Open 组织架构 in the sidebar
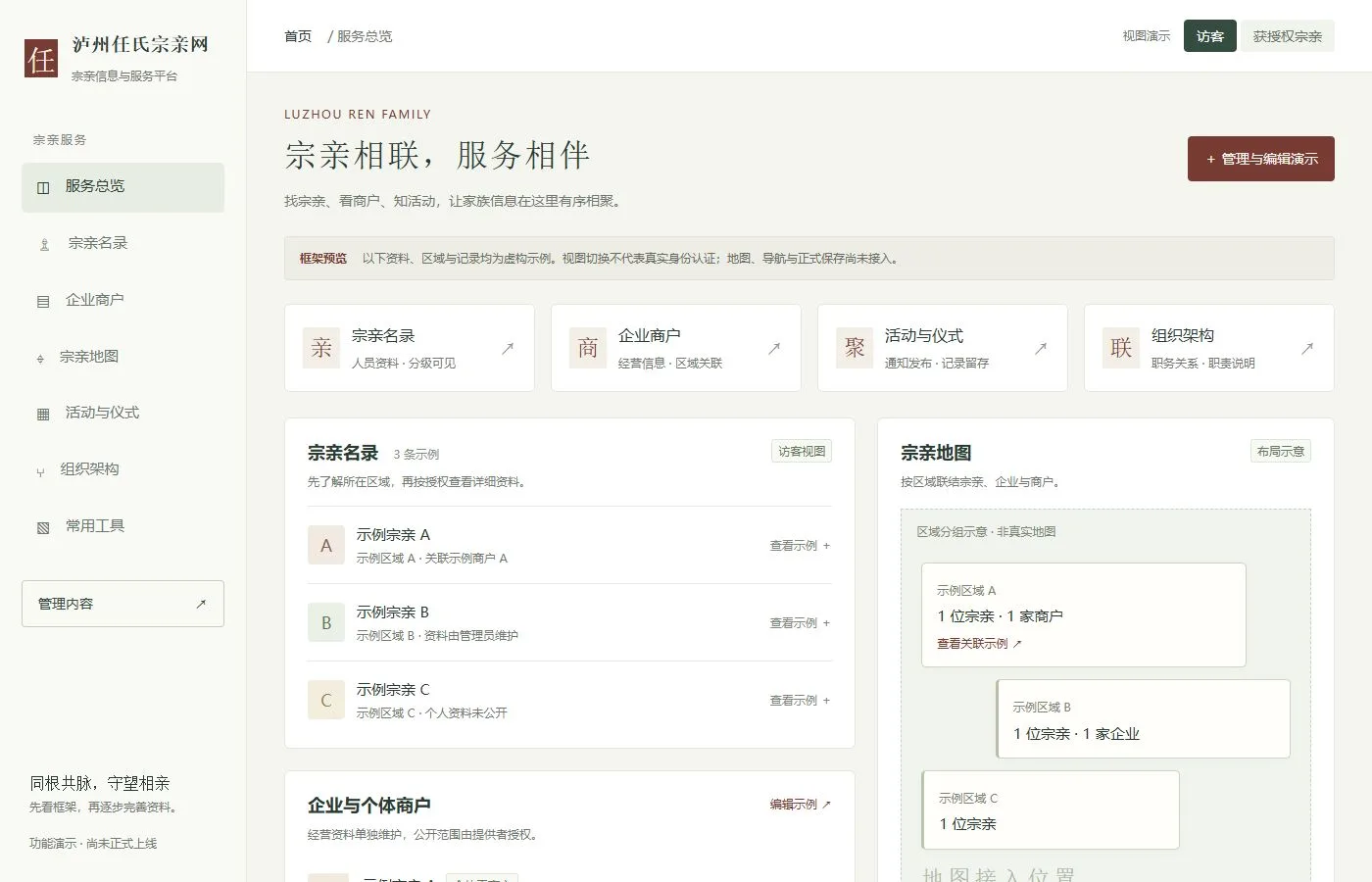 coord(123,469)
